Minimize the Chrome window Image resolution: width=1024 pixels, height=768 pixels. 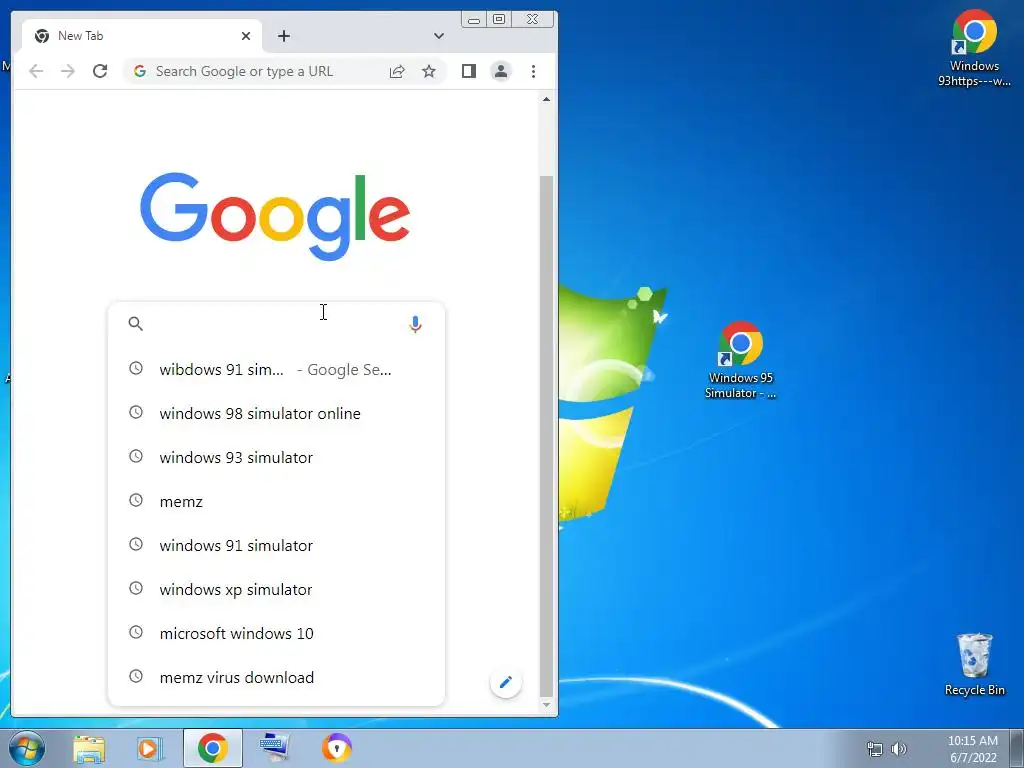pos(474,20)
